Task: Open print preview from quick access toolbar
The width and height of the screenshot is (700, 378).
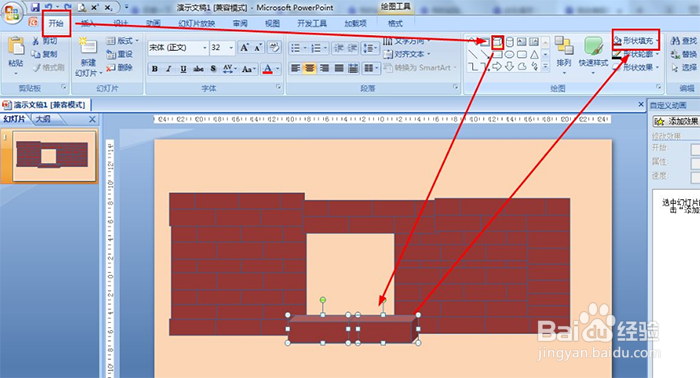Action: [x=82, y=8]
